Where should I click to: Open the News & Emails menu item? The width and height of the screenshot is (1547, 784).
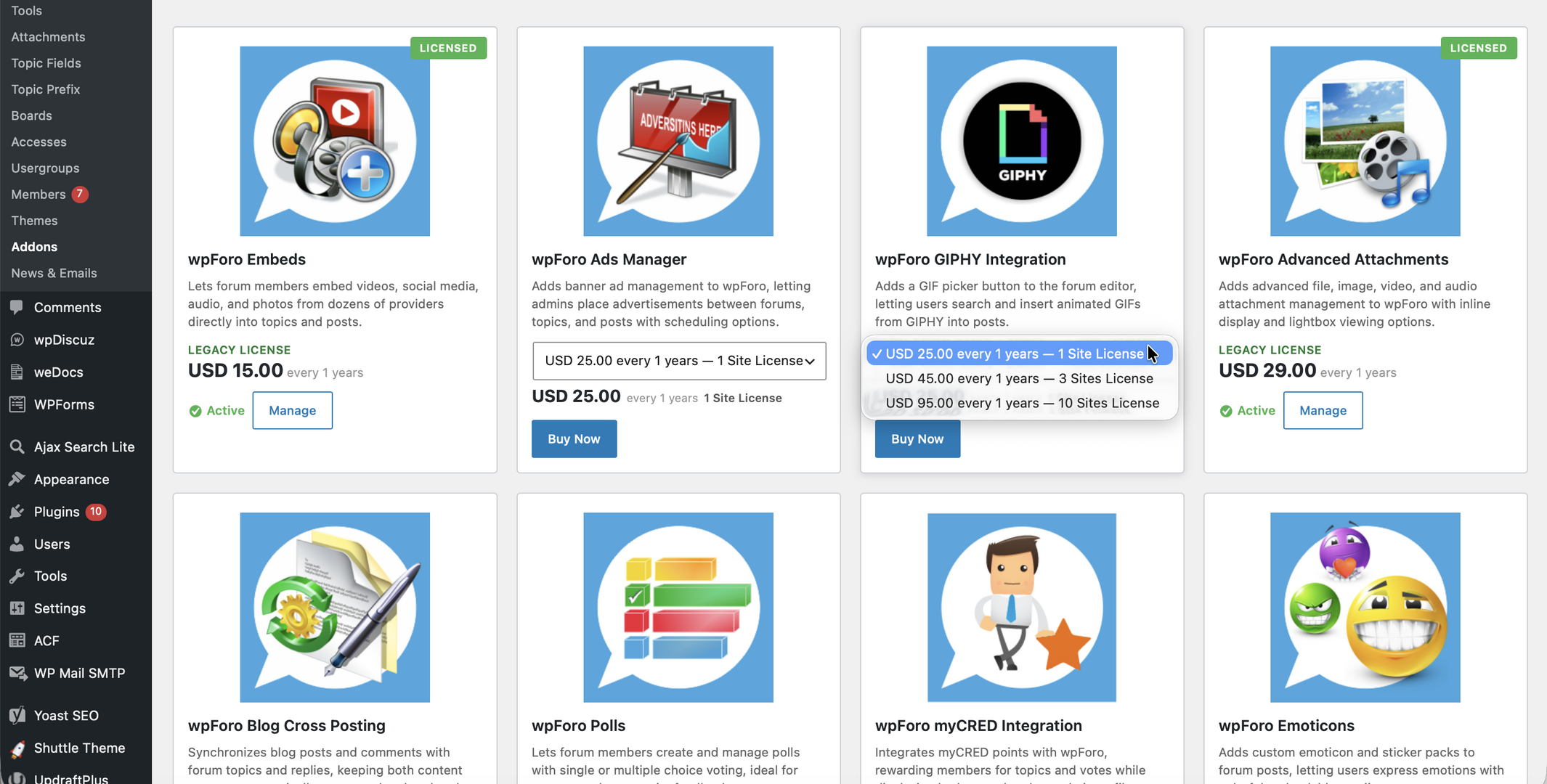pos(54,273)
